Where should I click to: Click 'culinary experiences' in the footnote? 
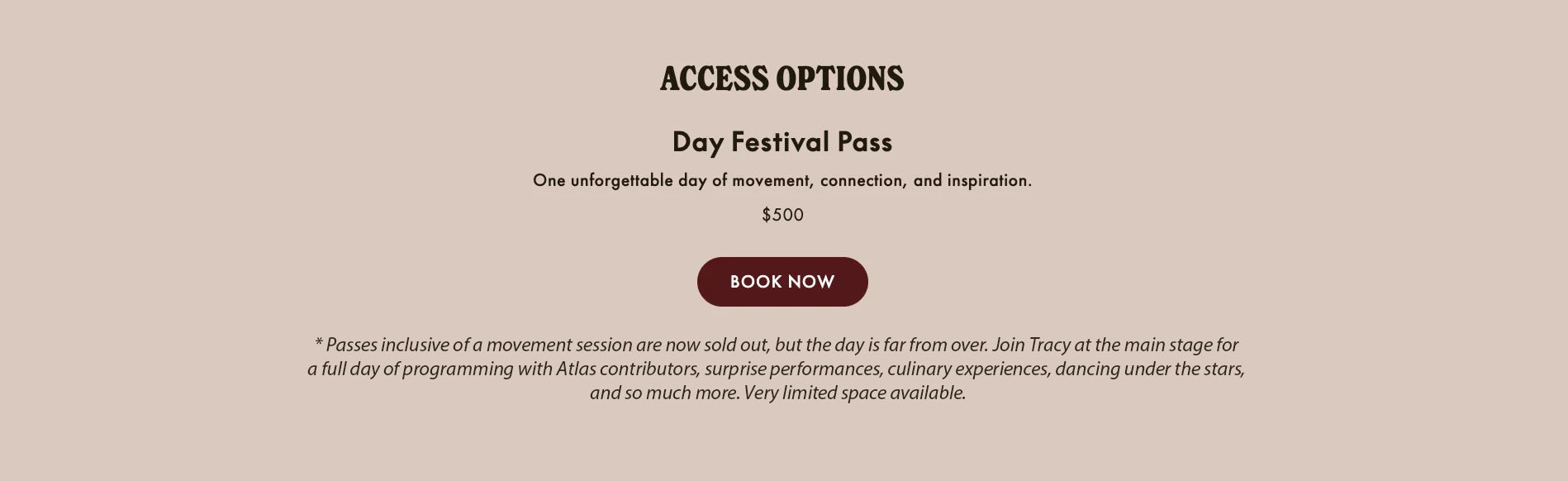coord(968,369)
